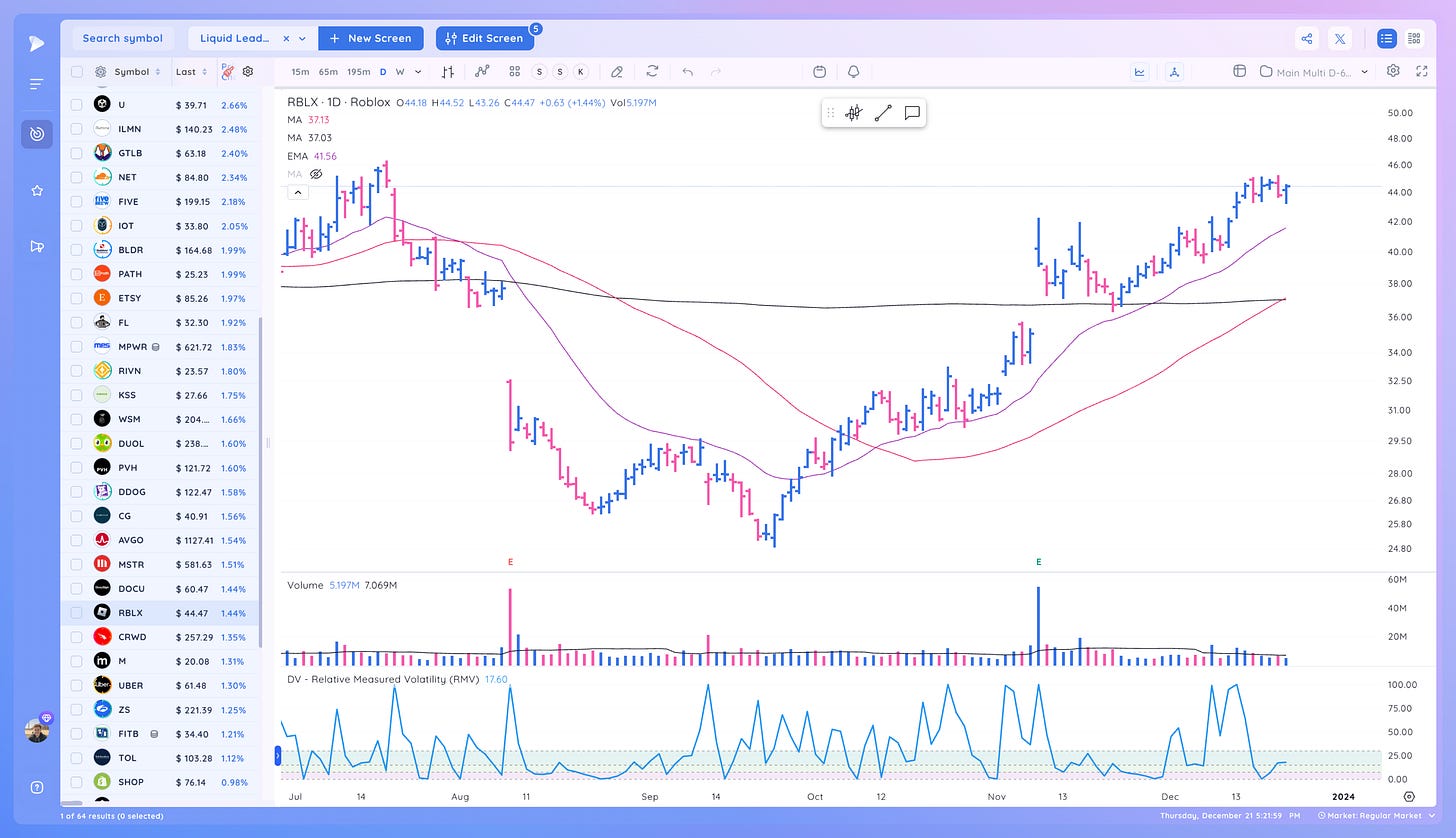The width and height of the screenshot is (1456, 838).
Task: Click the Deepvue logo in the sidebar
Action: tap(36, 42)
